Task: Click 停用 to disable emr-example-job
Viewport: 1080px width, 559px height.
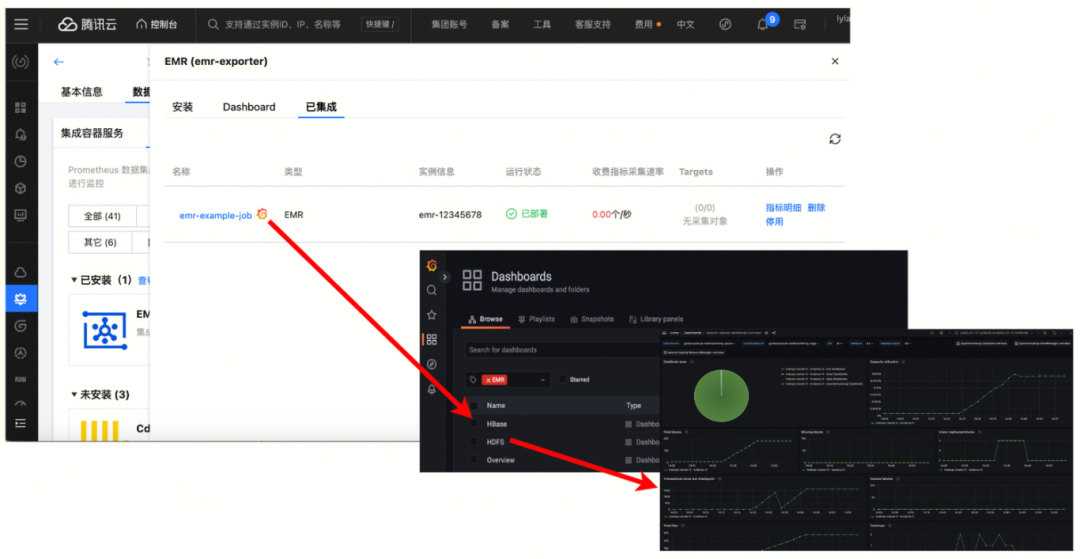Action: tap(774, 222)
